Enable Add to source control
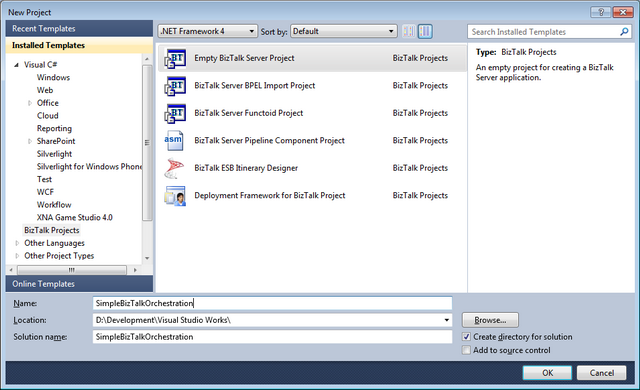The height and width of the screenshot is (390, 640). (x=466, y=350)
